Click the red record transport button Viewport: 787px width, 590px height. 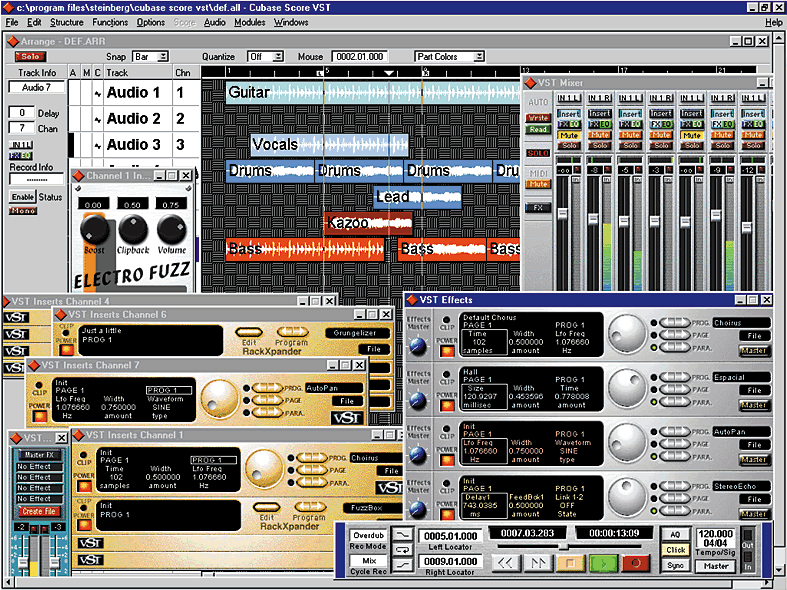pos(636,563)
